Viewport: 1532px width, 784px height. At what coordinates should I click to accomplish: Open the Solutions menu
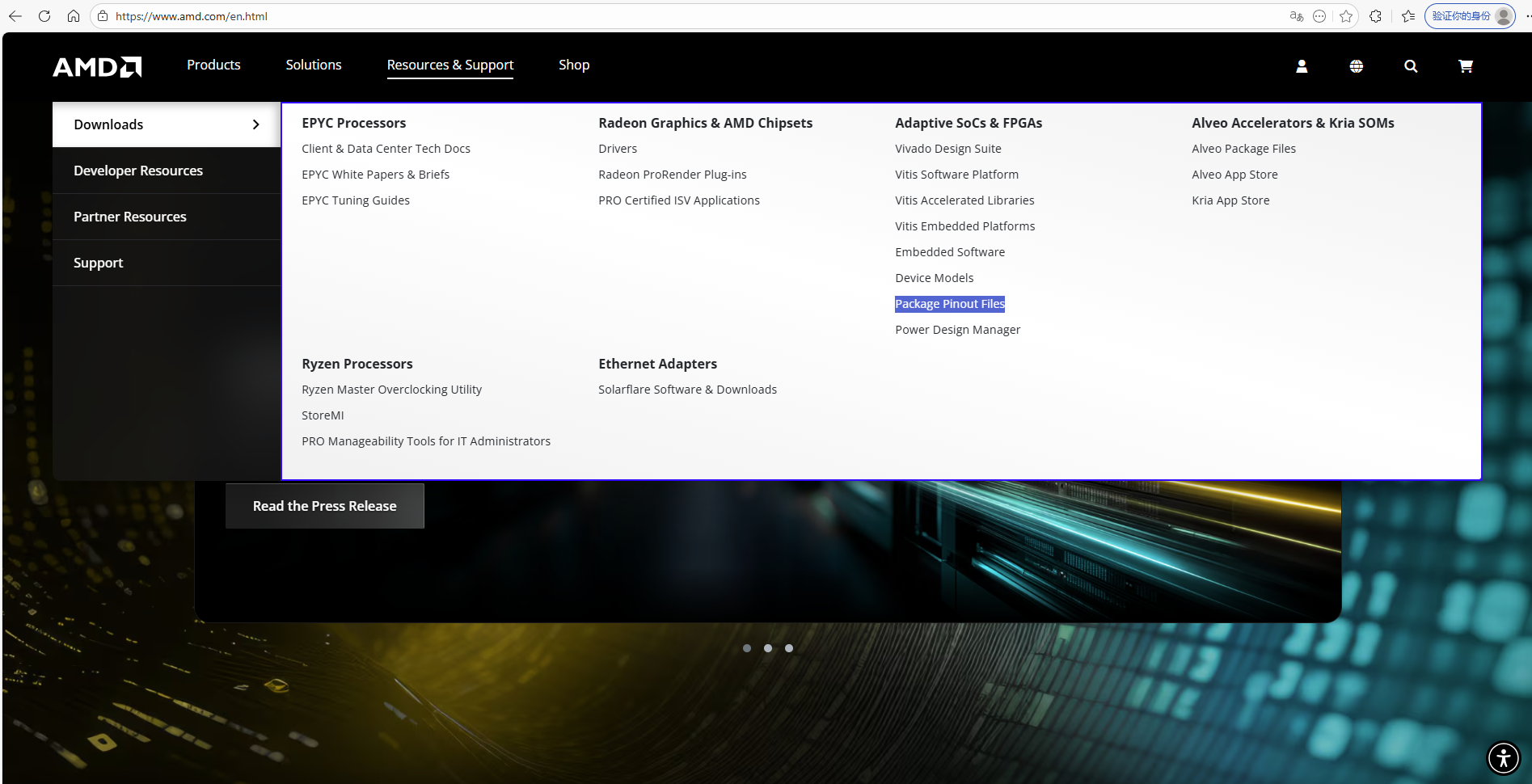click(x=314, y=65)
